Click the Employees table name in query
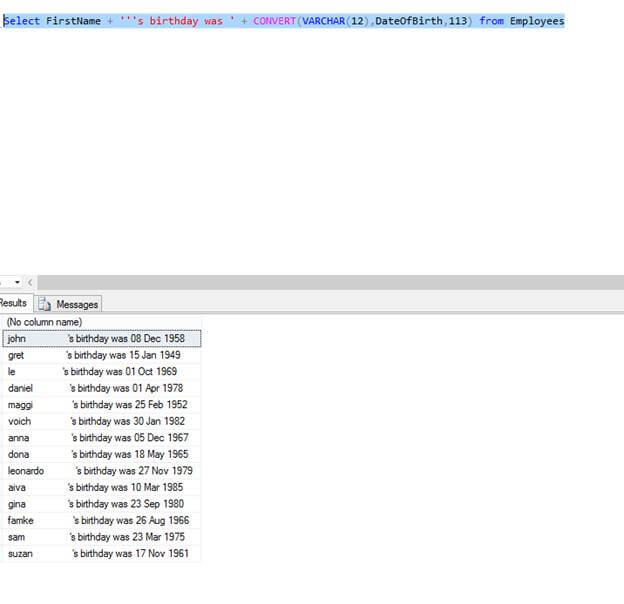 [537, 21]
